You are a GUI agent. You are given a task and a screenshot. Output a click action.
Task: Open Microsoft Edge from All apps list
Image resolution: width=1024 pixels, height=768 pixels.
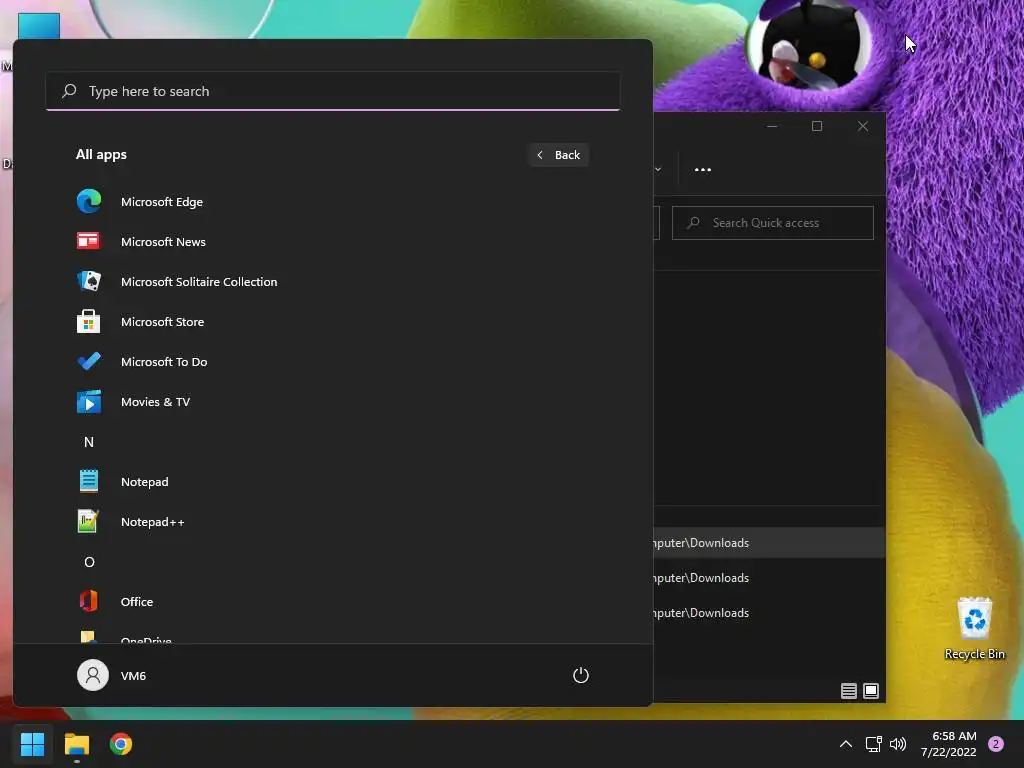332,202
